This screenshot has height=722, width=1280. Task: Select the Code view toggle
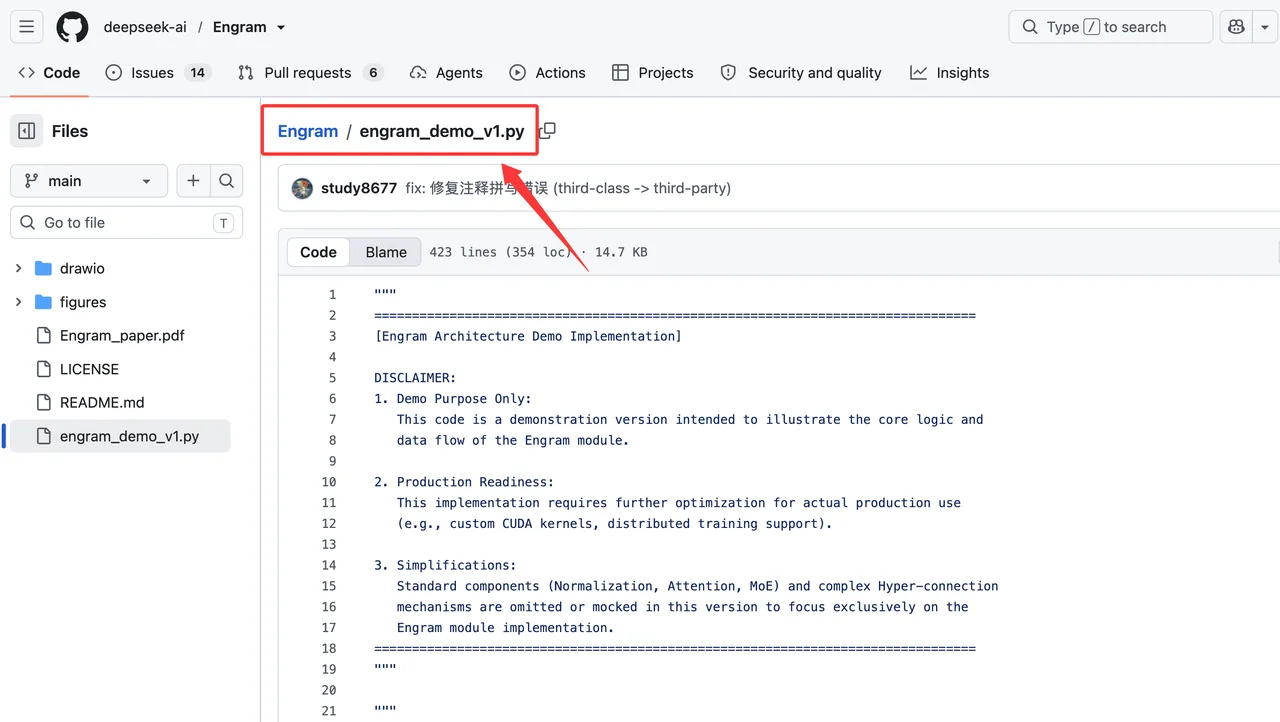coord(318,252)
